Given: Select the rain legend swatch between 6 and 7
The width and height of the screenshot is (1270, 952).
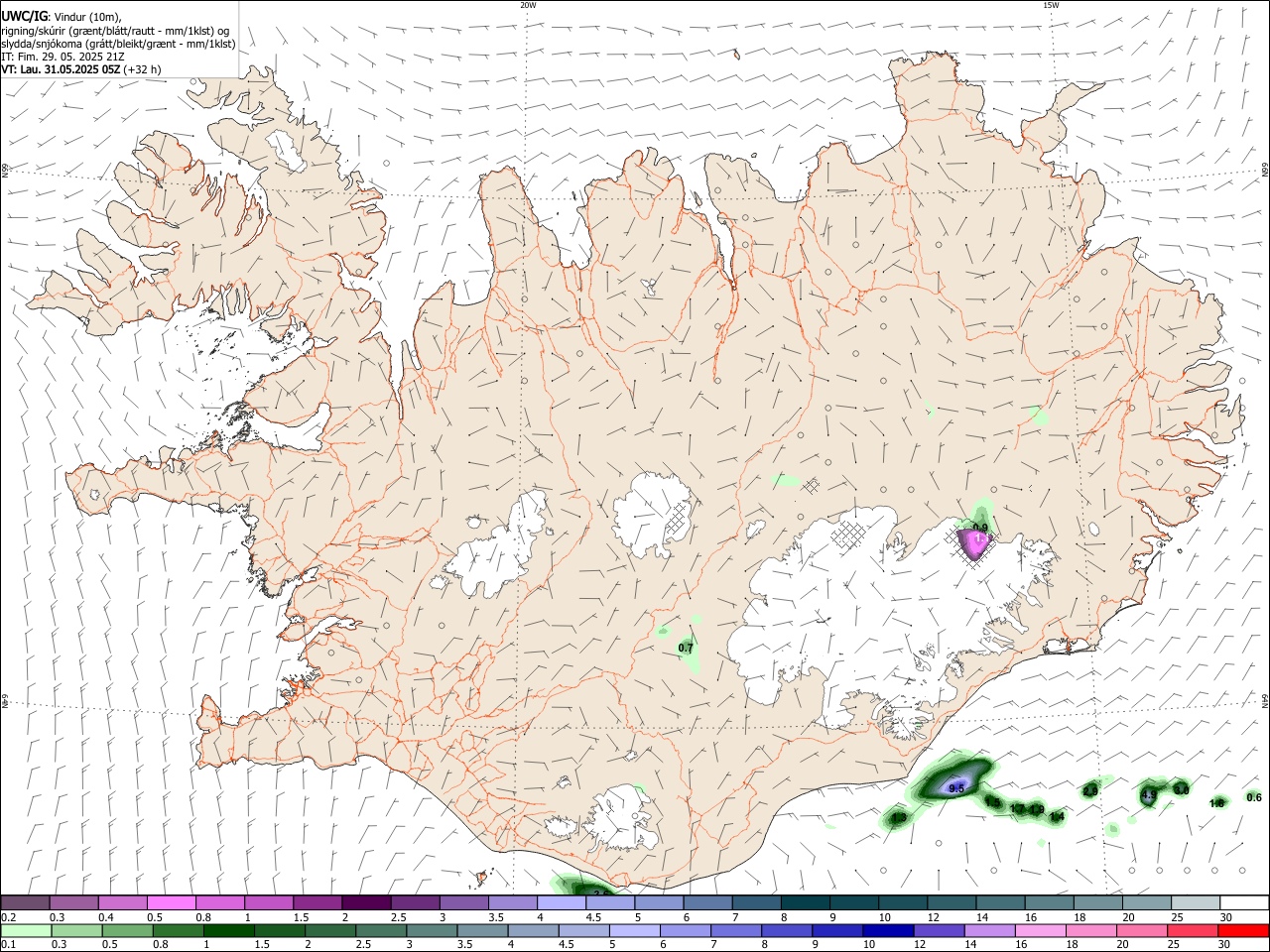Looking at the screenshot, I should (686, 931).
